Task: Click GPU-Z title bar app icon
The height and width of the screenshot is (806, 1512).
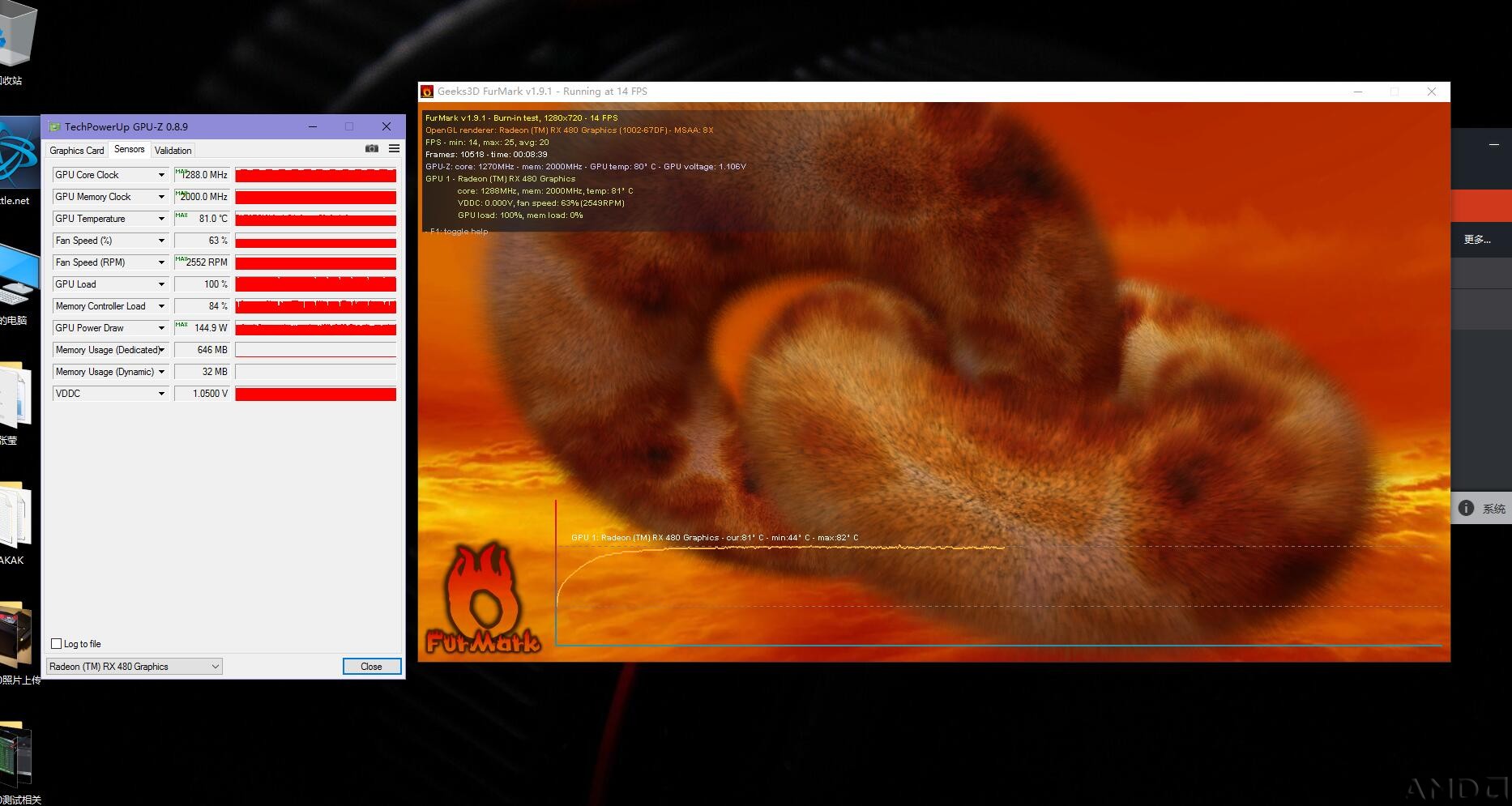Action: pyautogui.click(x=54, y=126)
